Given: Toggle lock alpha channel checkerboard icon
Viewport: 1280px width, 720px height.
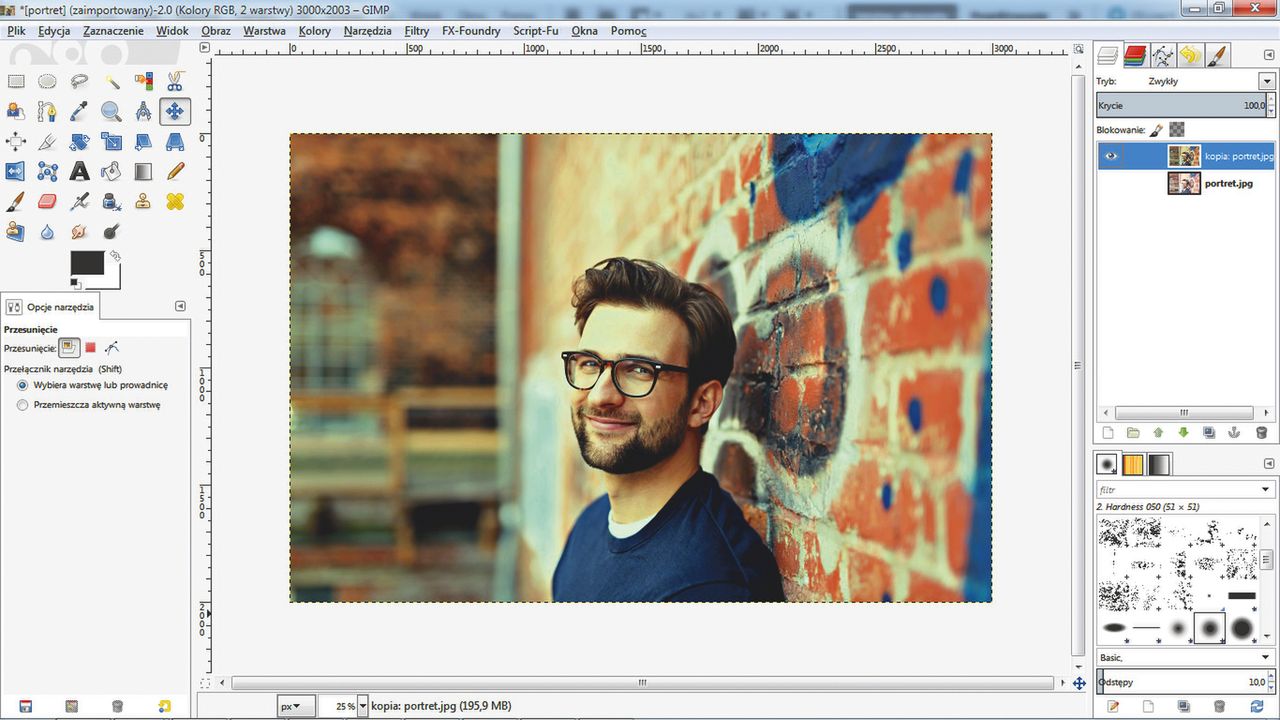Looking at the screenshot, I should click(1177, 129).
